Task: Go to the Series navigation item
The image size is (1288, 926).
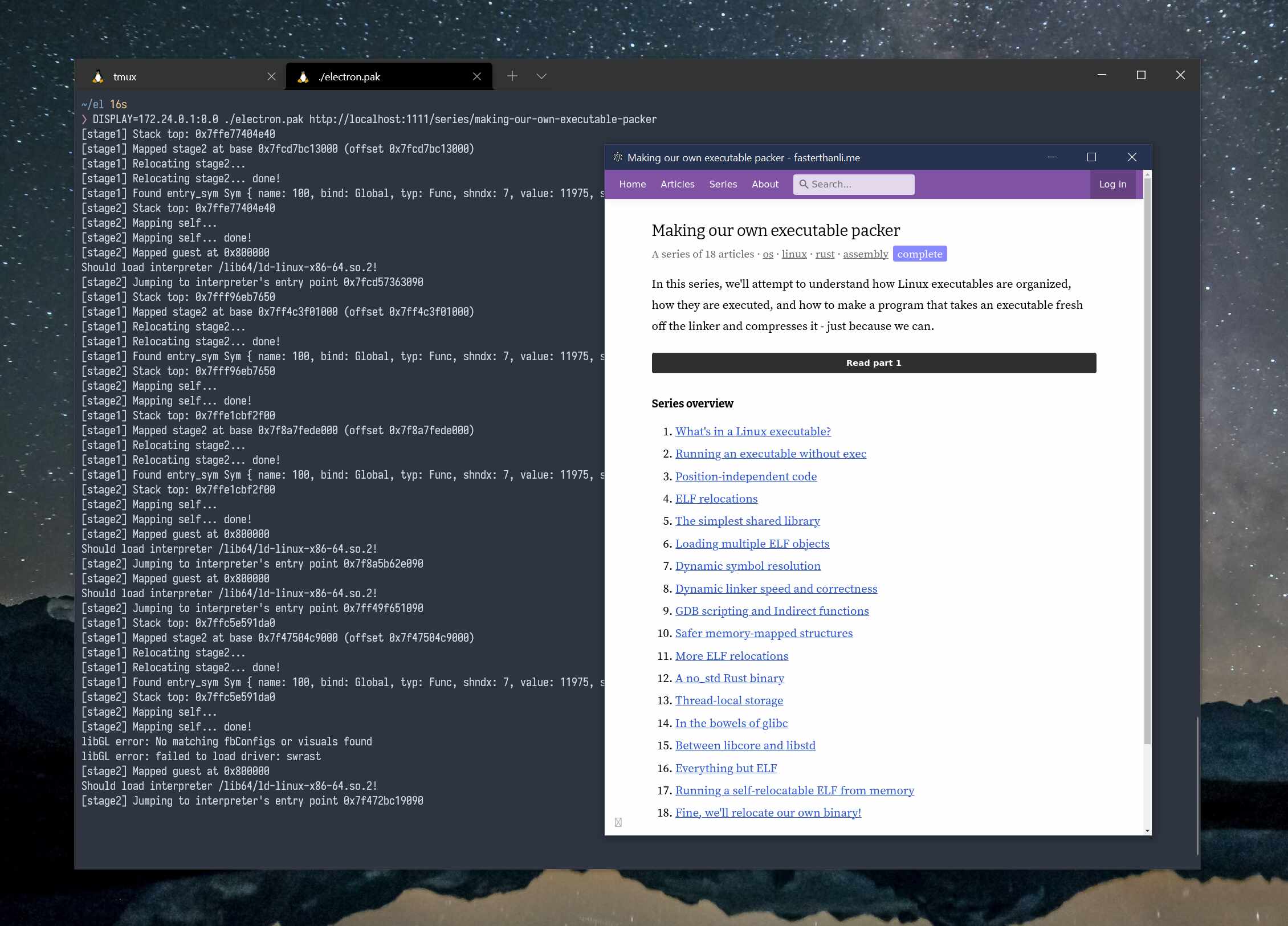Action: click(x=723, y=184)
